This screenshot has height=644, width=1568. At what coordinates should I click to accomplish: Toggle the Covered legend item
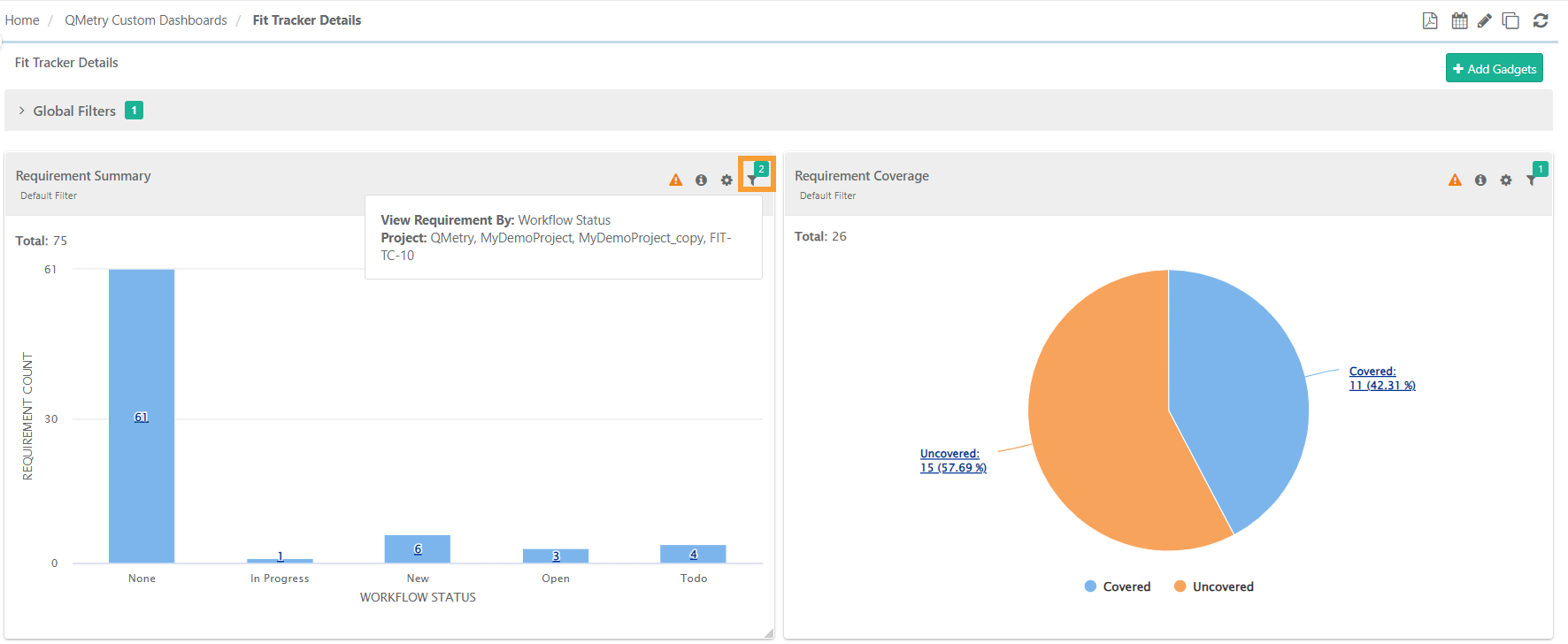tap(1118, 586)
